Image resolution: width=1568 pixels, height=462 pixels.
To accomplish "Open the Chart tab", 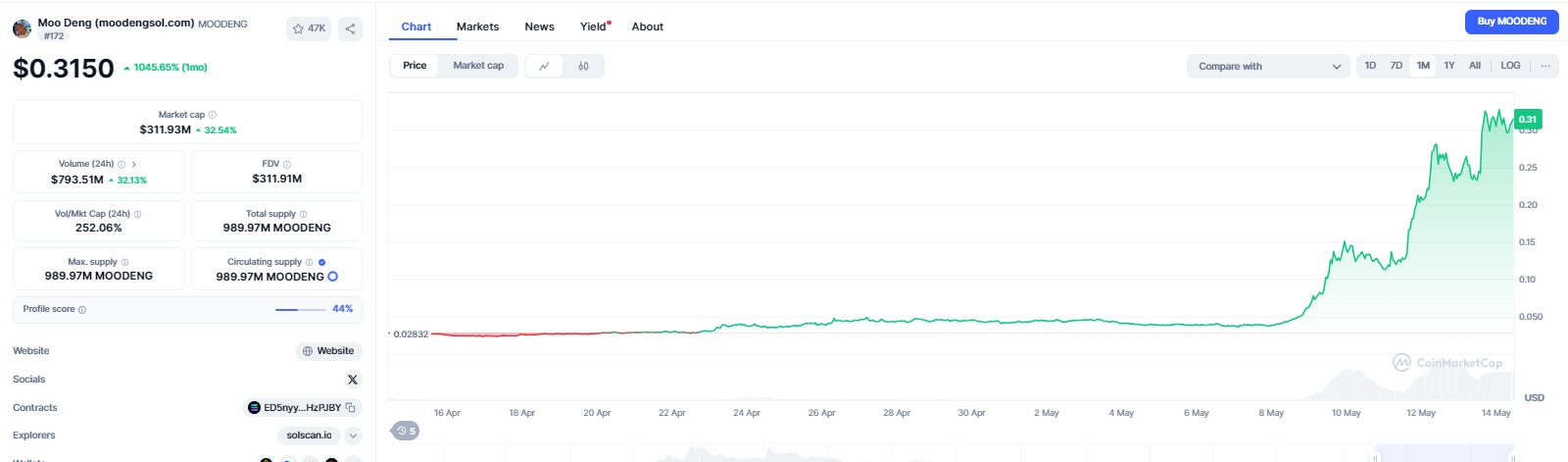I will pyautogui.click(x=416, y=26).
